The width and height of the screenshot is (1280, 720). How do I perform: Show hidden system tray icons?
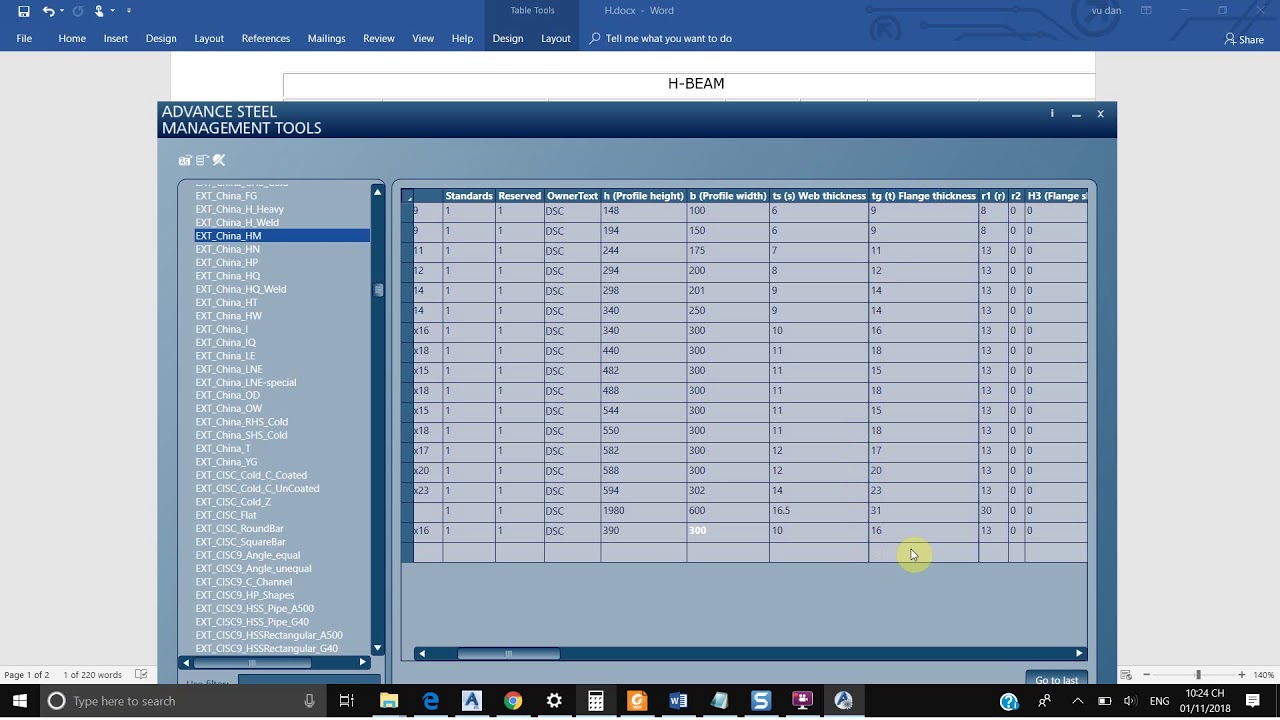pos(1077,701)
